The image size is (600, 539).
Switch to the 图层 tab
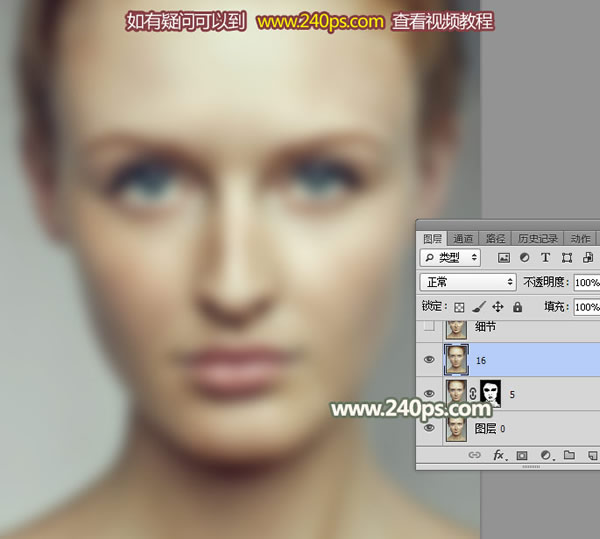click(432, 239)
